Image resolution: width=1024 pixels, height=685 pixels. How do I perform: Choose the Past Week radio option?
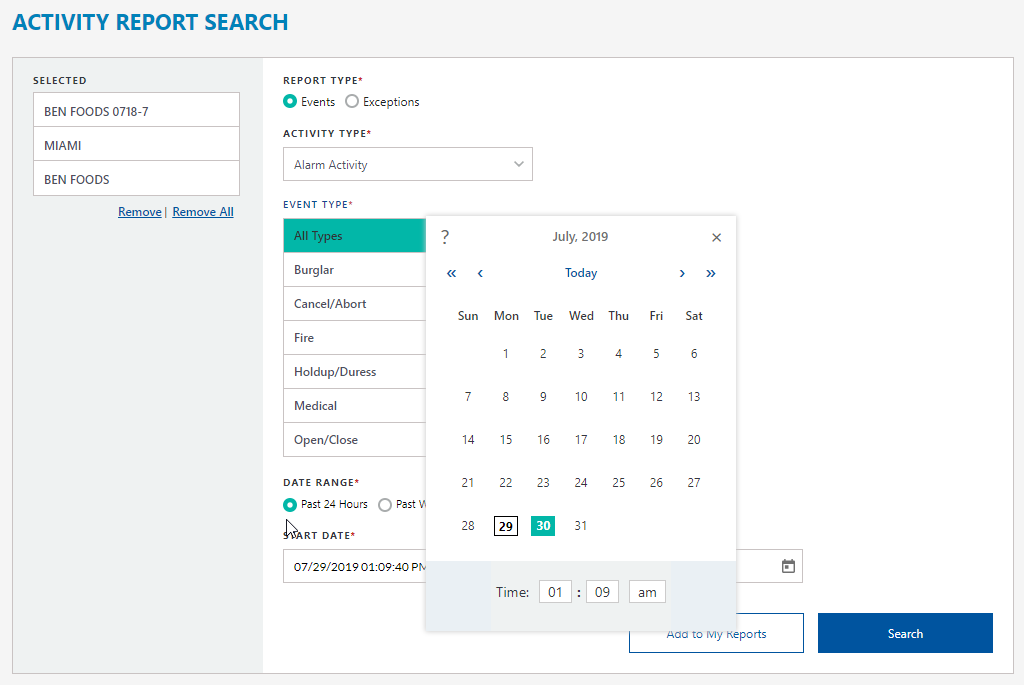385,505
